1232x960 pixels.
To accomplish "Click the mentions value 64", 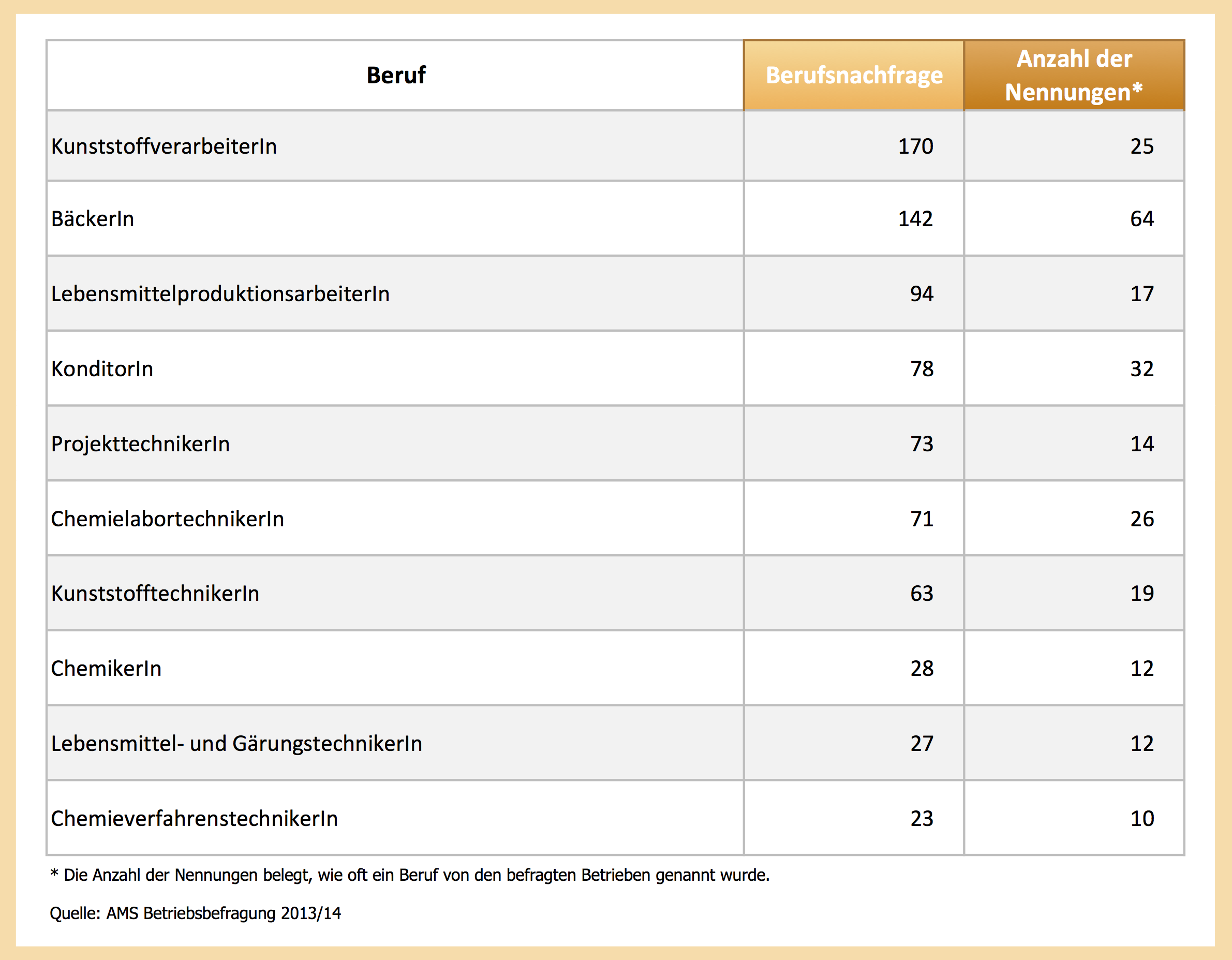I will click(x=1142, y=219).
